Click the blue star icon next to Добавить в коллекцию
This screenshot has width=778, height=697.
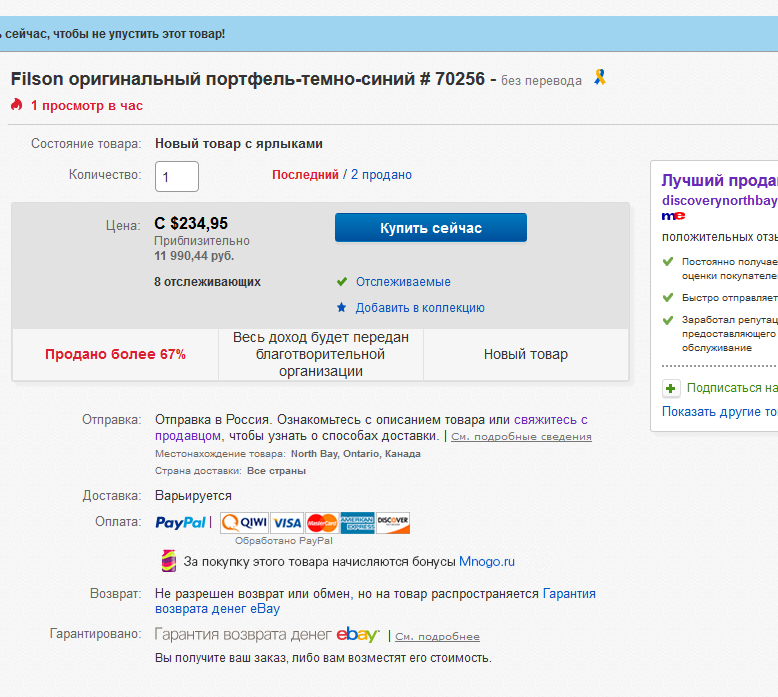coord(341,308)
